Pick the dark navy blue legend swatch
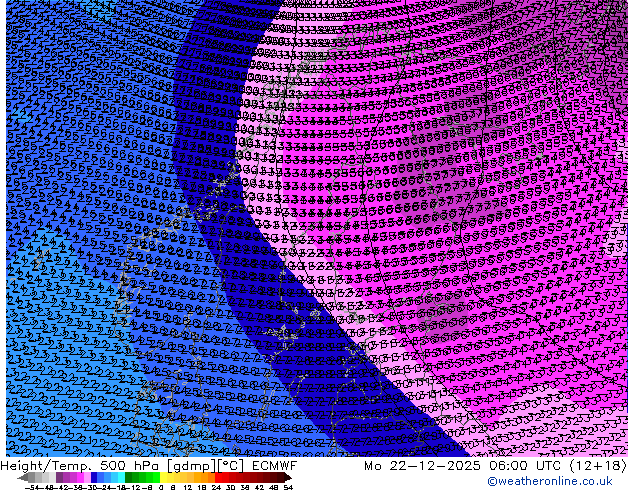The height and width of the screenshot is (490, 634). [x=94, y=477]
